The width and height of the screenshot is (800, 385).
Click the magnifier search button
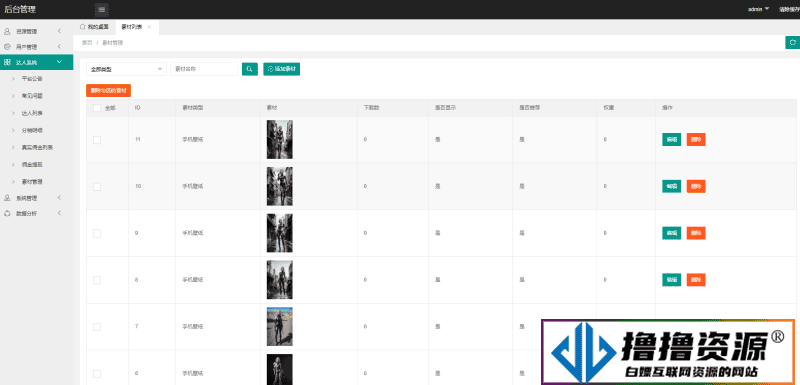(x=249, y=69)
